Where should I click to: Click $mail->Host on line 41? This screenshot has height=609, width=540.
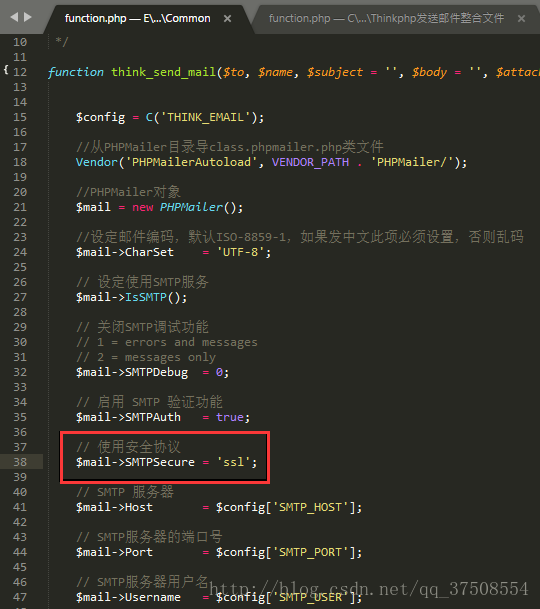(114, 507)
